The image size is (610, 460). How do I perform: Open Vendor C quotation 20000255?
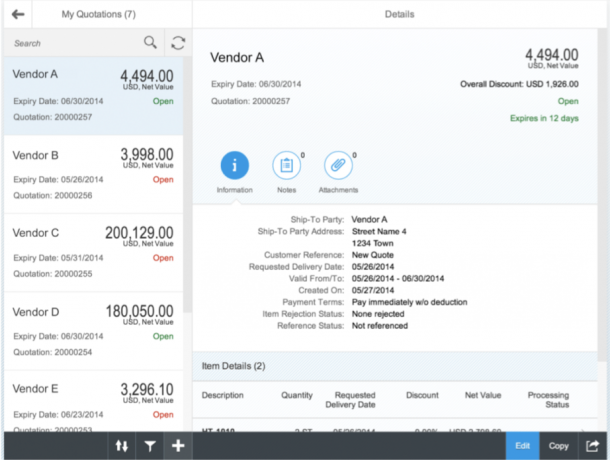[x=92, y=252]
